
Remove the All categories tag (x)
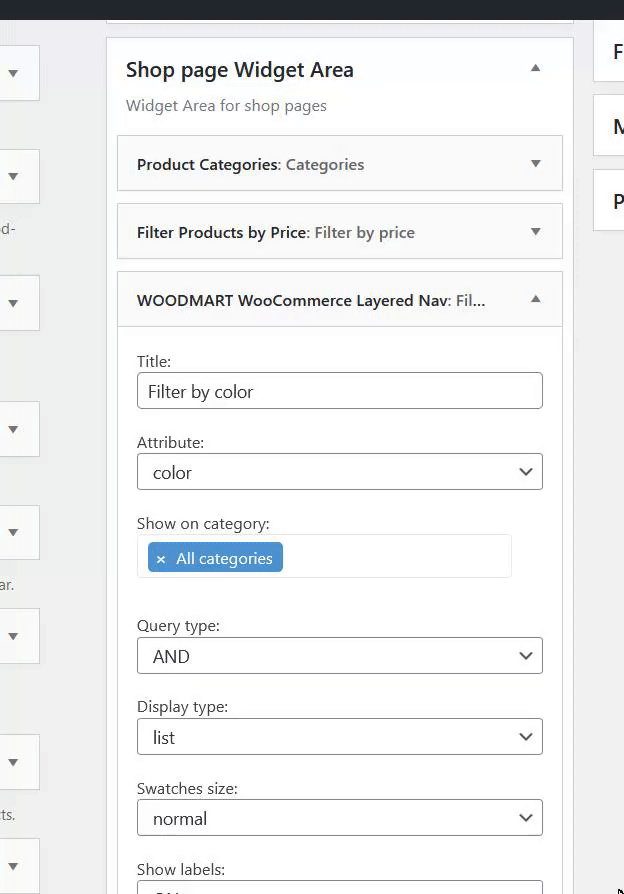(161, 559)
